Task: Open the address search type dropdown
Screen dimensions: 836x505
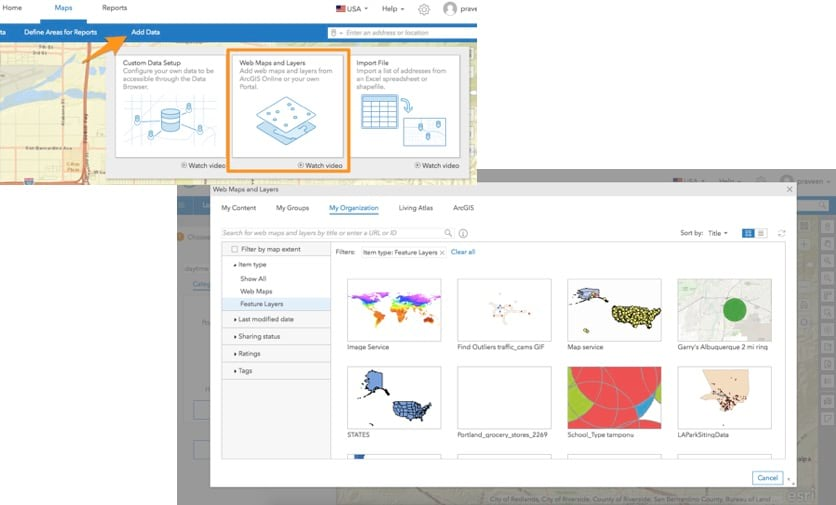Action: [x=336, y=33]
